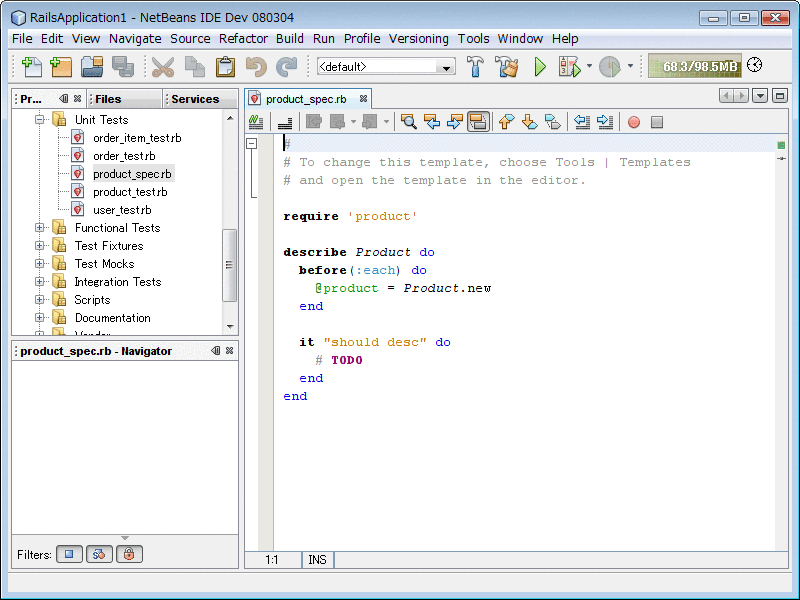Click the garbage collection clock icon
The height and width of the screenshot is (600, 800).
pyautogui.click(x=755, y=65)
